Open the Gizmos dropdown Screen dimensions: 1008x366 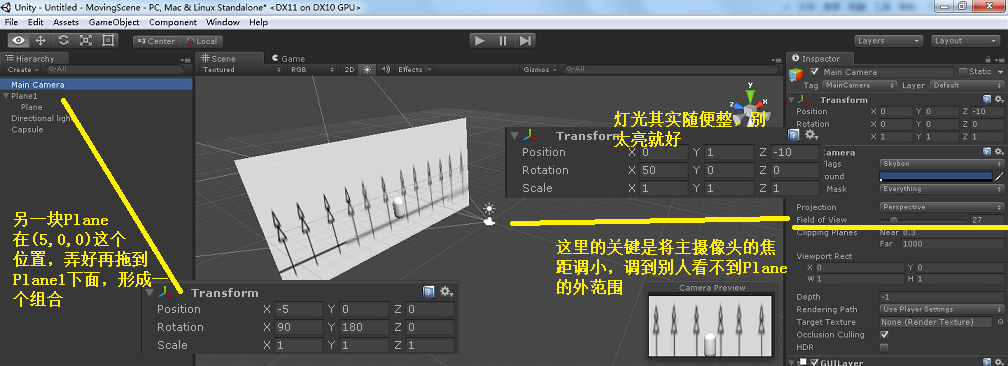click(539, 69)
